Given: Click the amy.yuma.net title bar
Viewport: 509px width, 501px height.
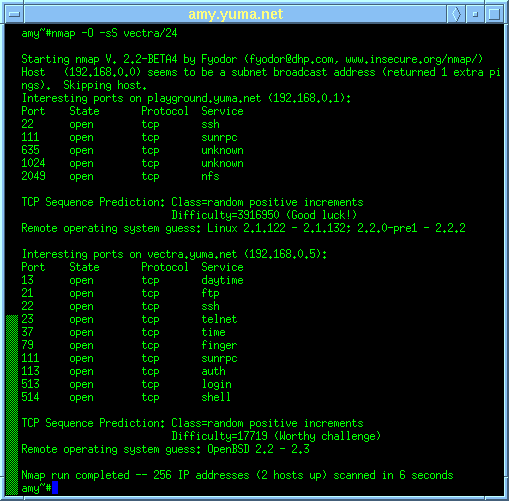Looking at the screenshot, I should (236, 14).
